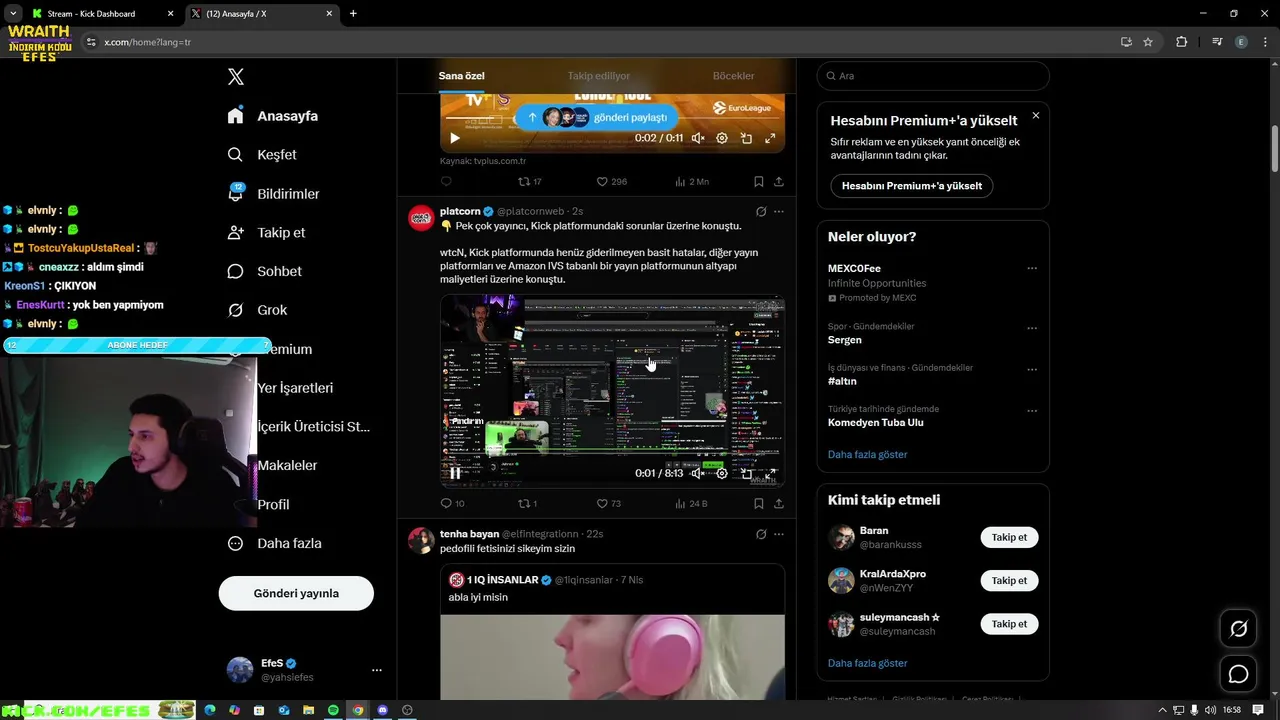Open floating messages chat button

(1238, 674)
